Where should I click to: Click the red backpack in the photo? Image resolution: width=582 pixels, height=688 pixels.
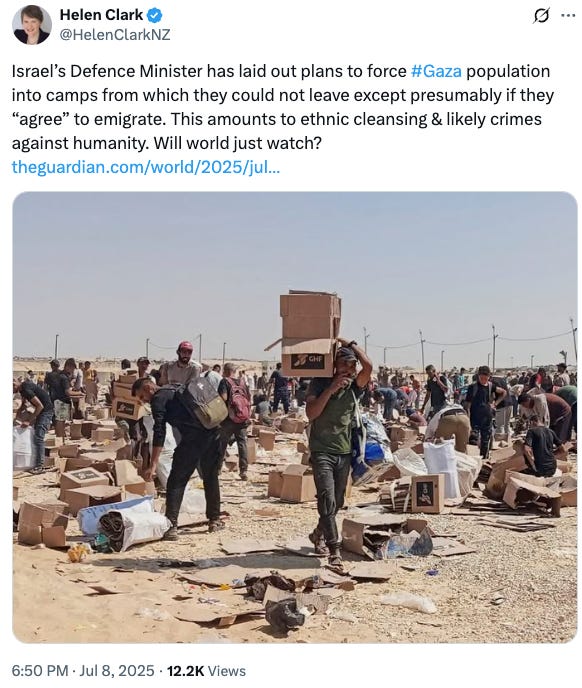click(x=238, y=400)
